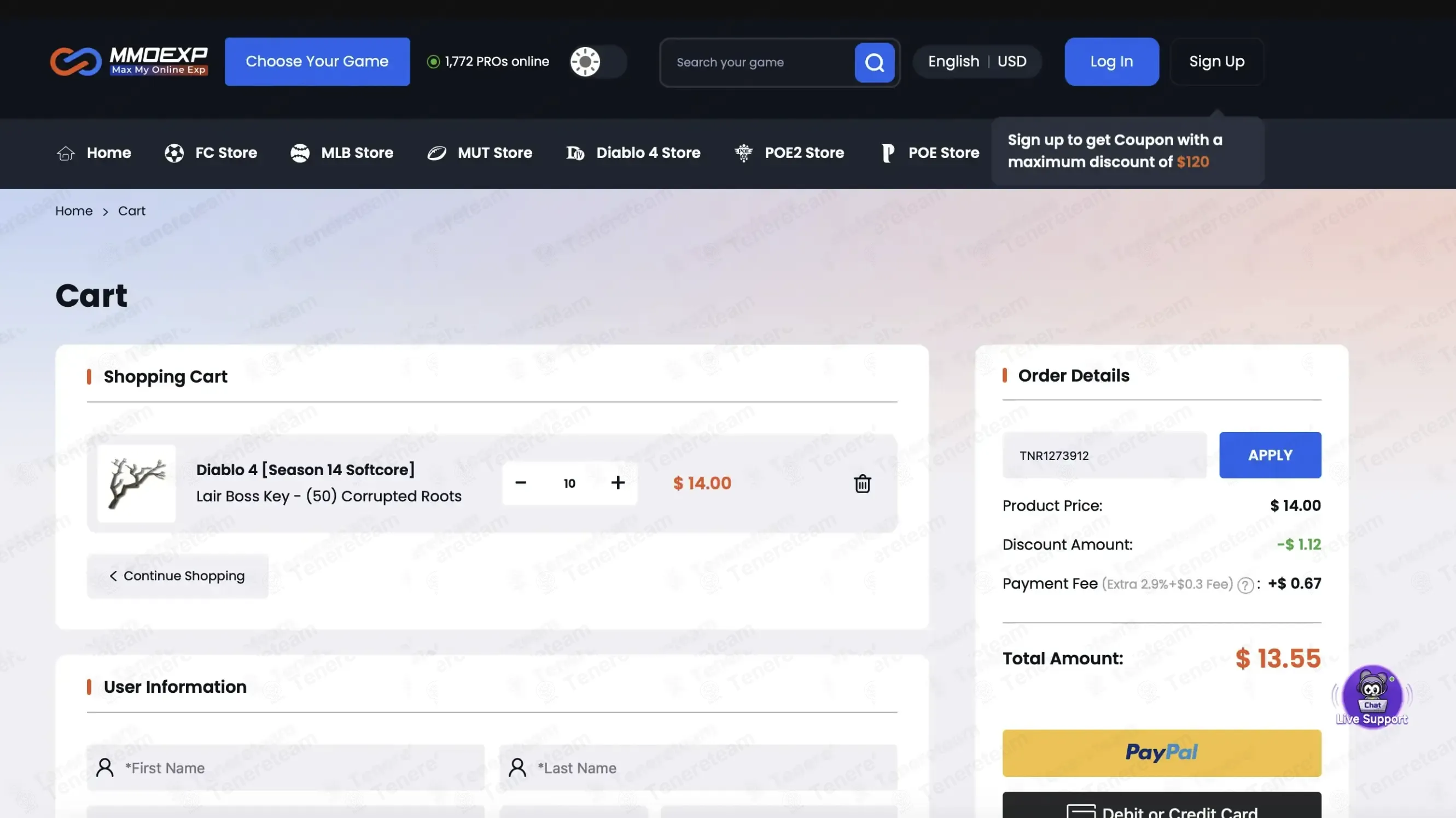Image resolution: width=1456 pixels, height=818 pixels.
Task: Click the Discount Amount -$ 1.12 value
Action: tap(1299, 544)
